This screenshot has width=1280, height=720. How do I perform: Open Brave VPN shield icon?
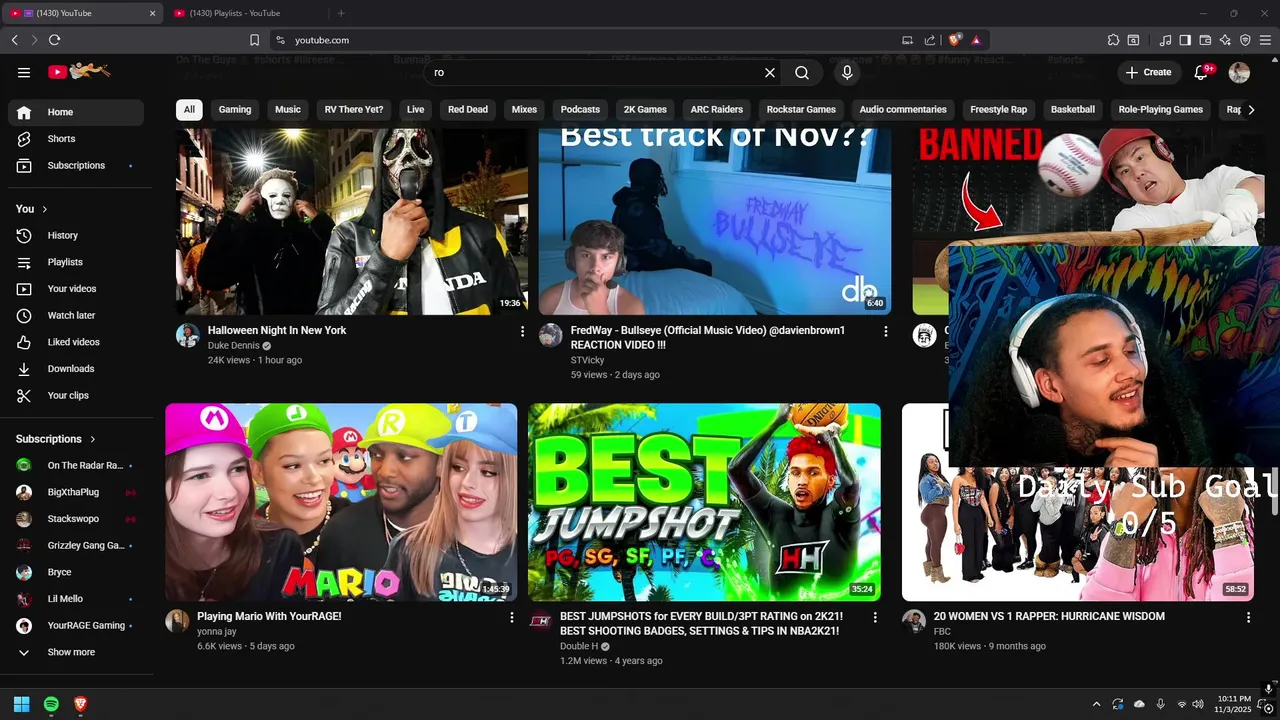[x=1245, y=40]
